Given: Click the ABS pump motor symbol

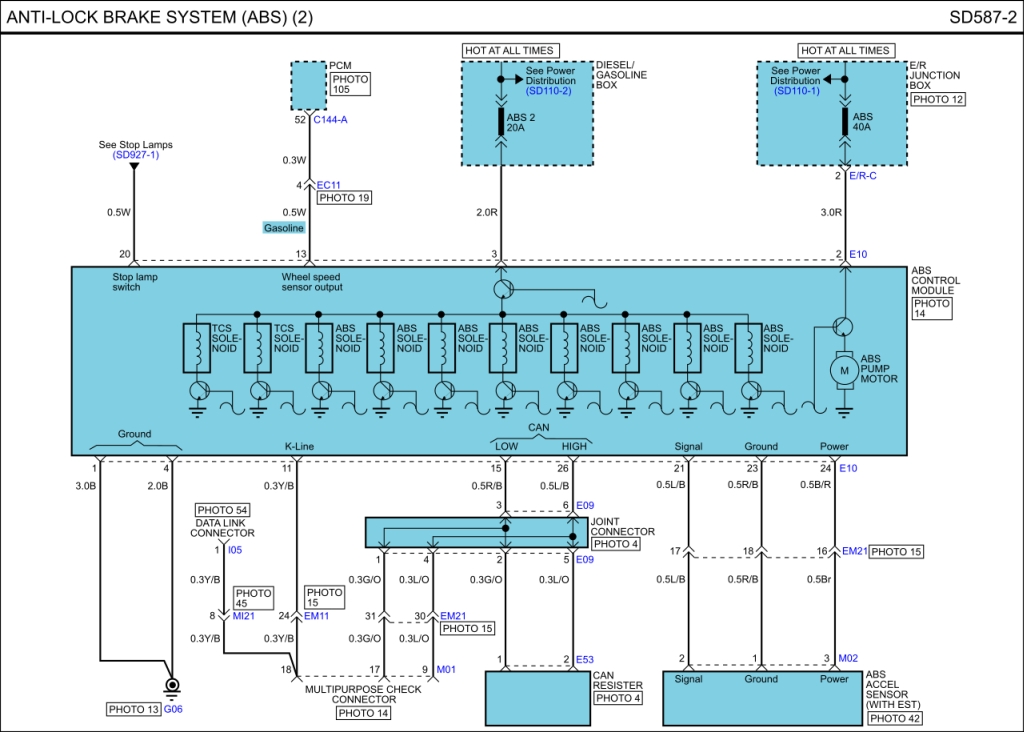Looking at the screenshot, I should (x=845, y=371).
